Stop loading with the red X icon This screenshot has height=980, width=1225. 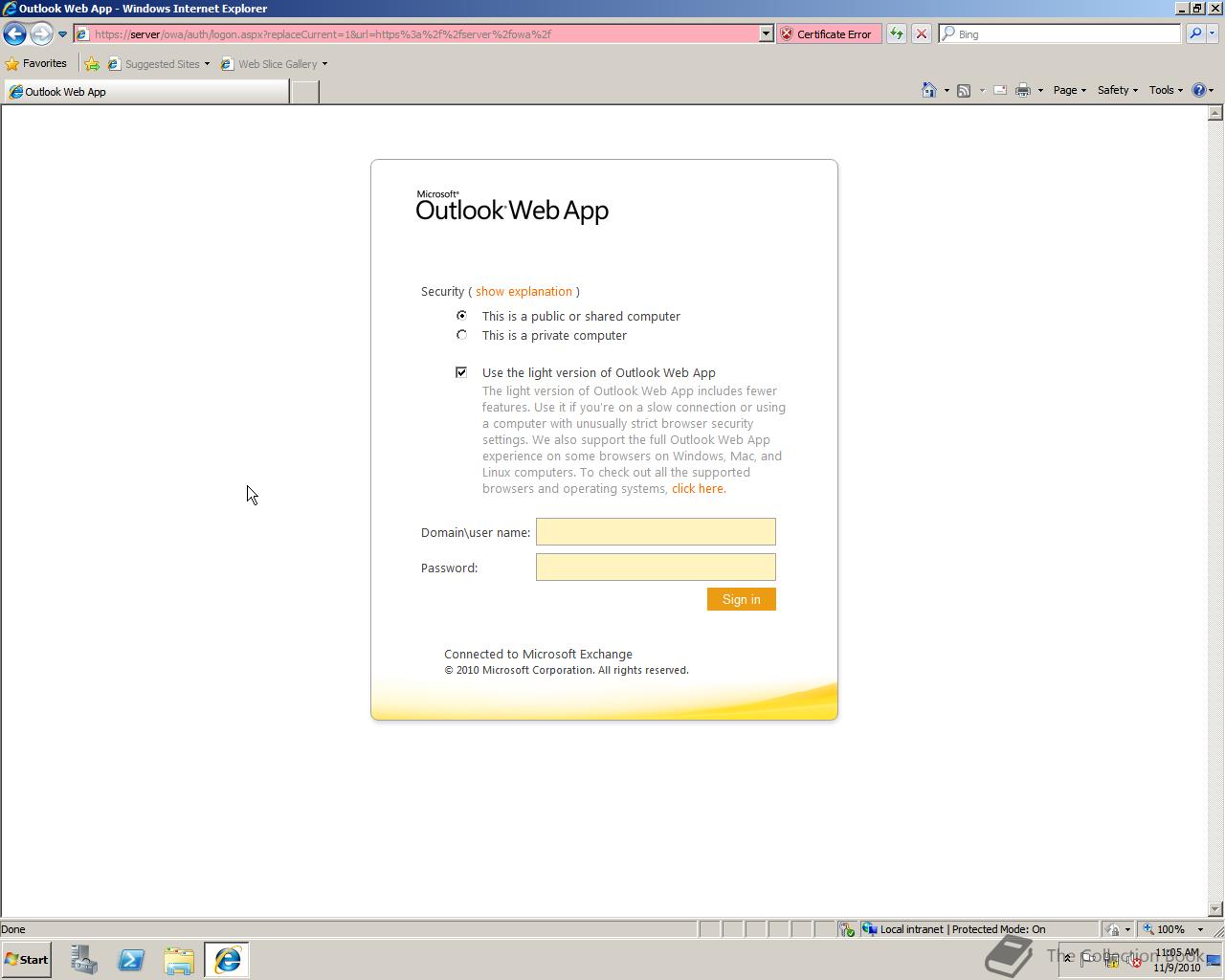point(921,33)
